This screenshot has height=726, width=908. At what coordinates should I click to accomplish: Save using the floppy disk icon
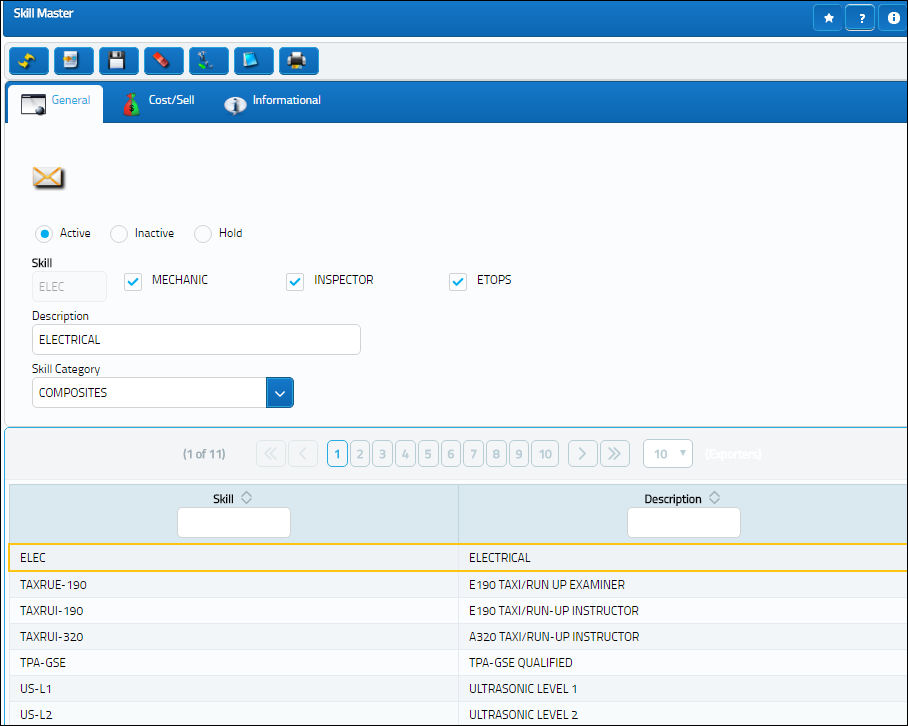(119, 61)
